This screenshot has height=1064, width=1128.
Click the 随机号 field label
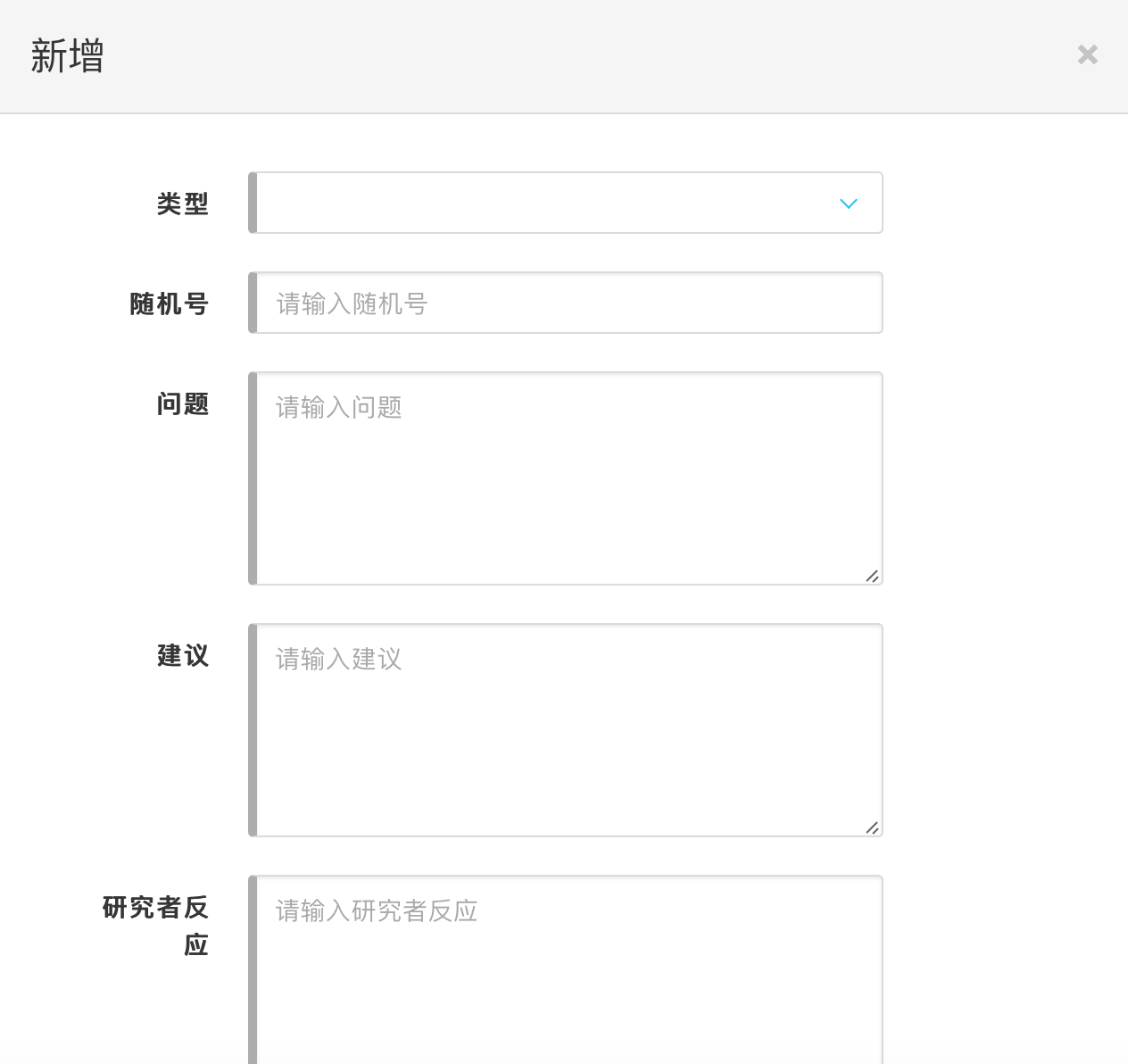click(170, 303)
